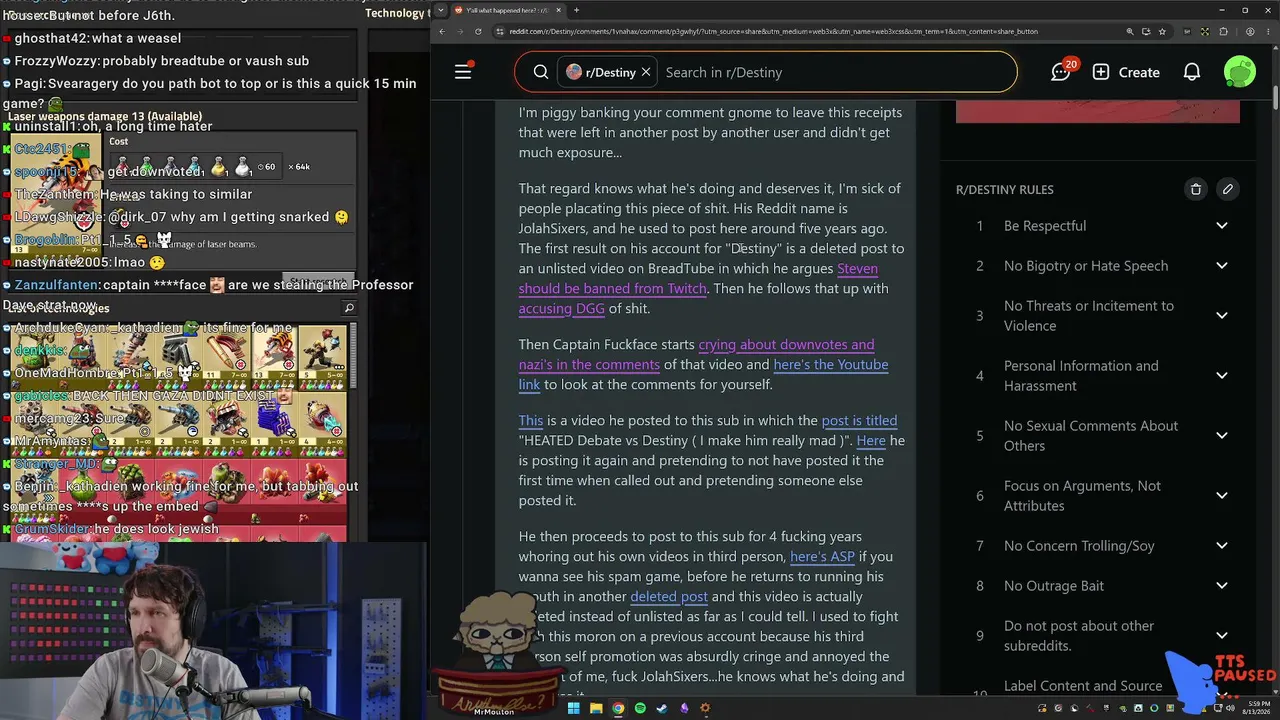Open the 'deleted post' link
Viewport: 1280px width, 720px height.
(x=669, y=597)
